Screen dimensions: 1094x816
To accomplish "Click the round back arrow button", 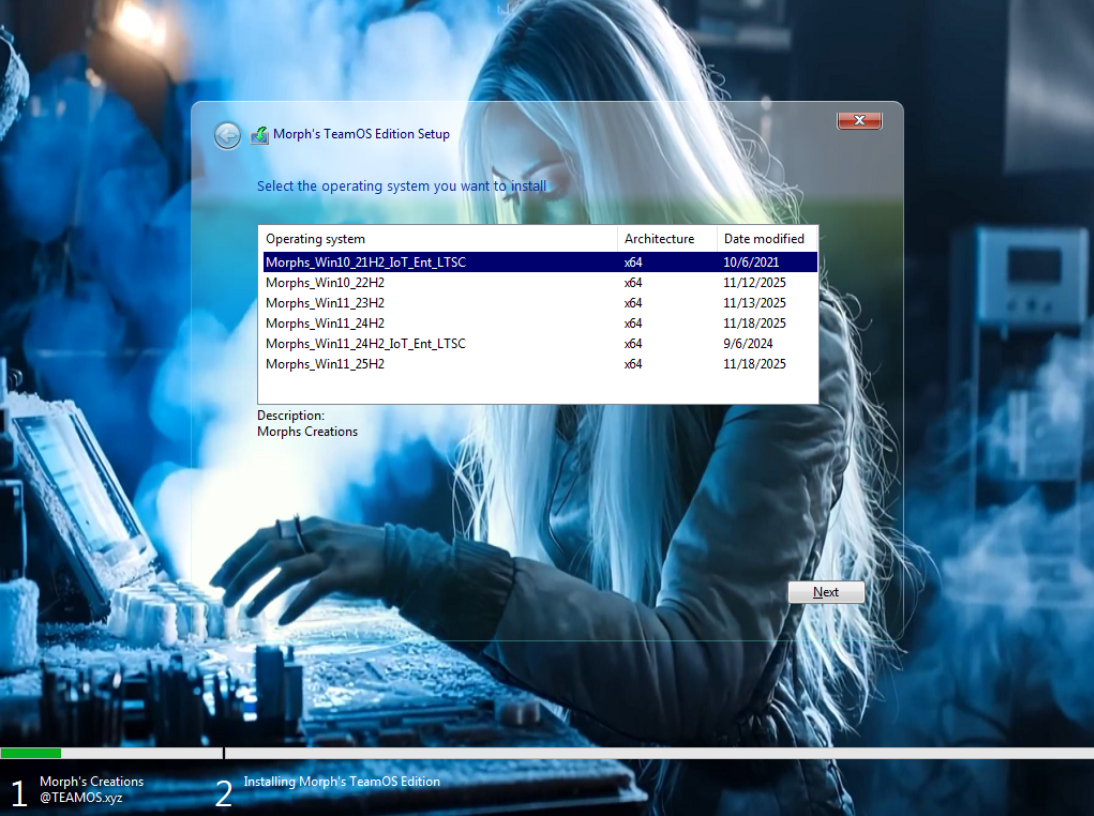I will tap(227, 135).
